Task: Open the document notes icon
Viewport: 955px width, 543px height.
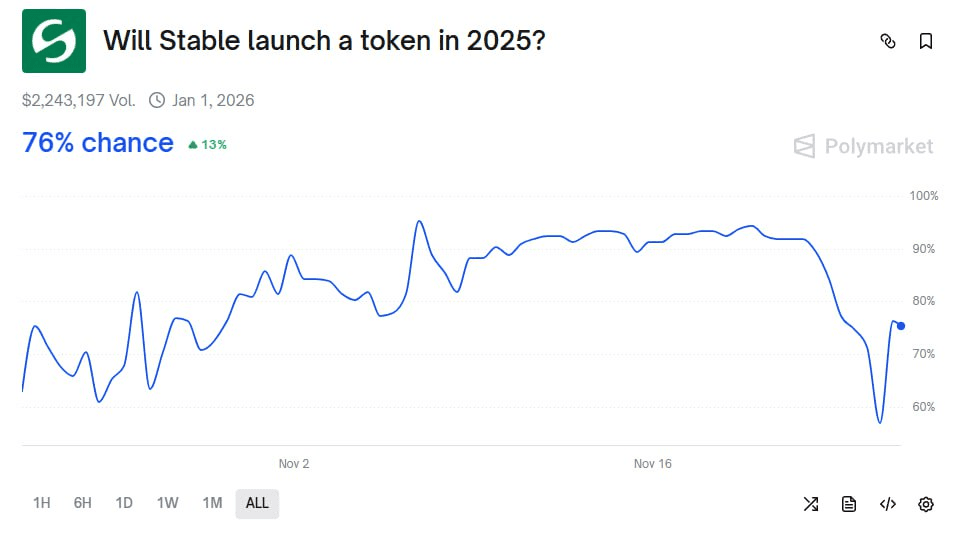Action: (849, 504)
